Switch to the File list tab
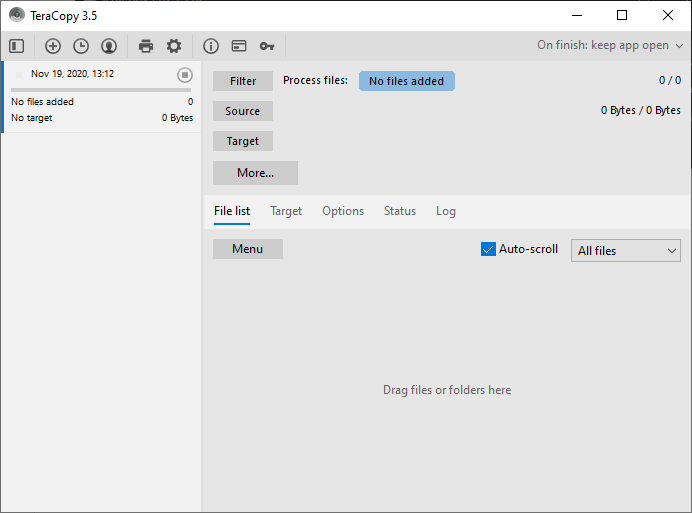The width and height of the screenshot is (692, 513). point(232,211)
